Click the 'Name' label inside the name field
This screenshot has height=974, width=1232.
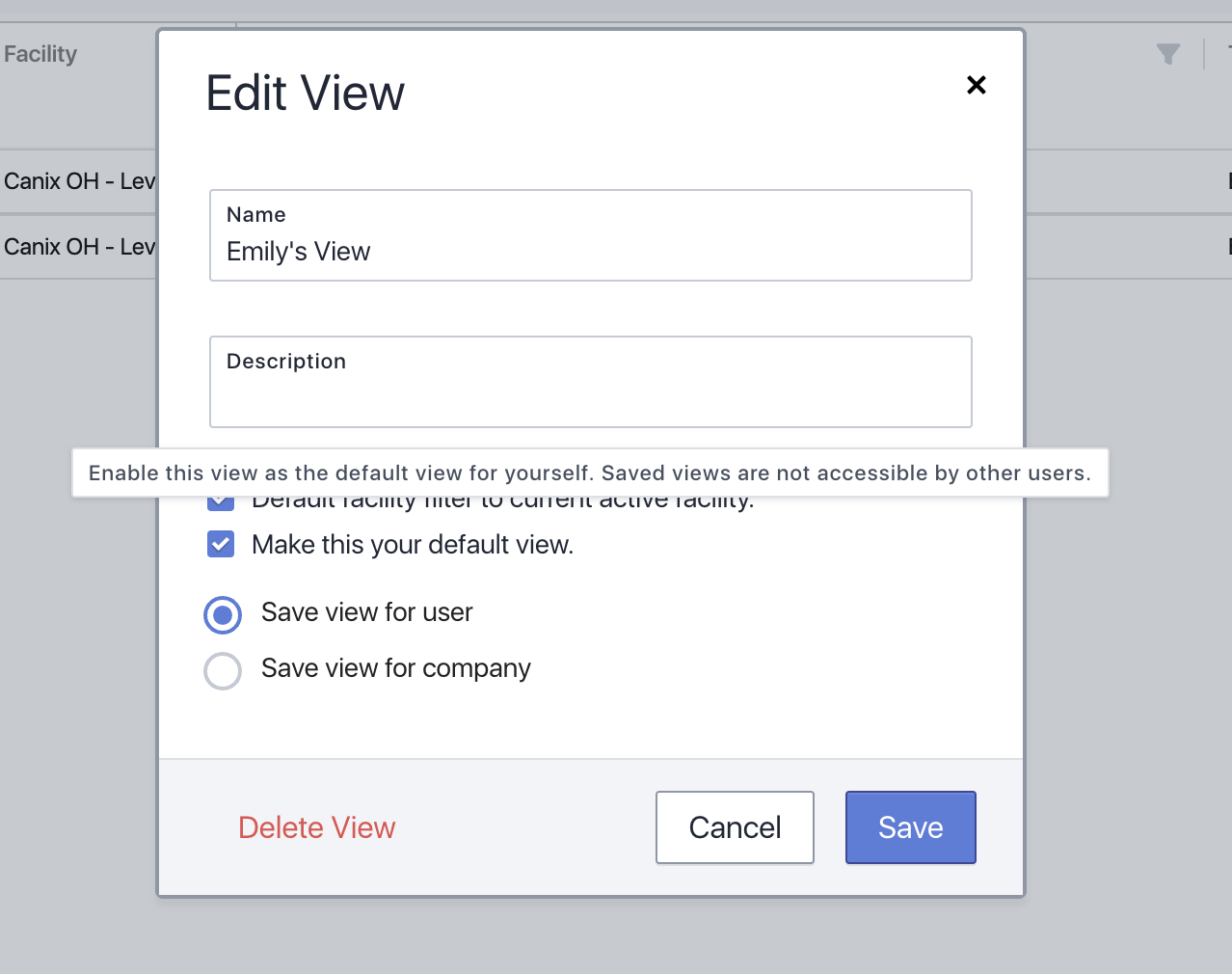pos(256,214)
